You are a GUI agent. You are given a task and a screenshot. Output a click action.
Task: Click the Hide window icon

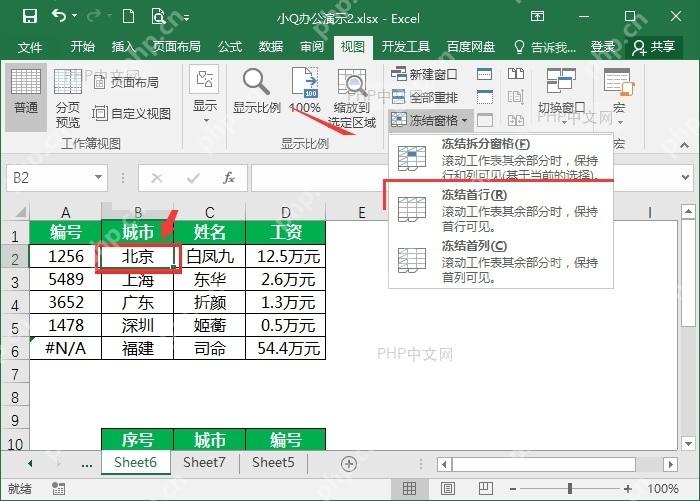tap(484, 96)
